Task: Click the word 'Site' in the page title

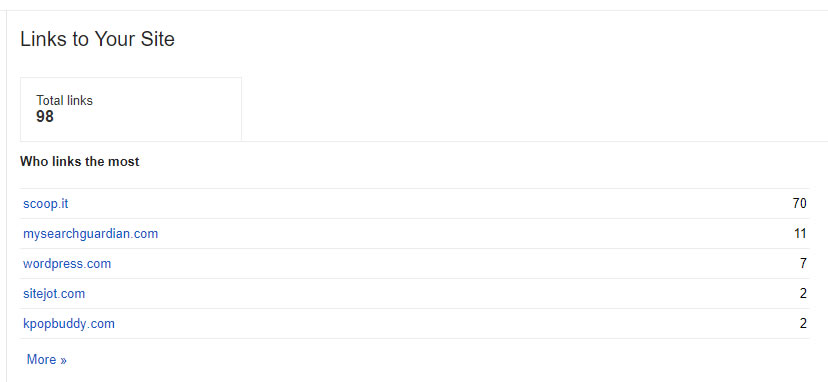Action: click(x=156, y=39)
